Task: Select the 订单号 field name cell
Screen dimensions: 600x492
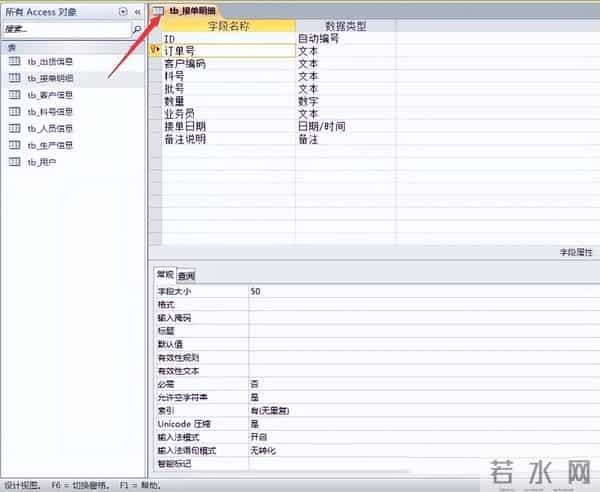Action: click(x=228, y=51)
